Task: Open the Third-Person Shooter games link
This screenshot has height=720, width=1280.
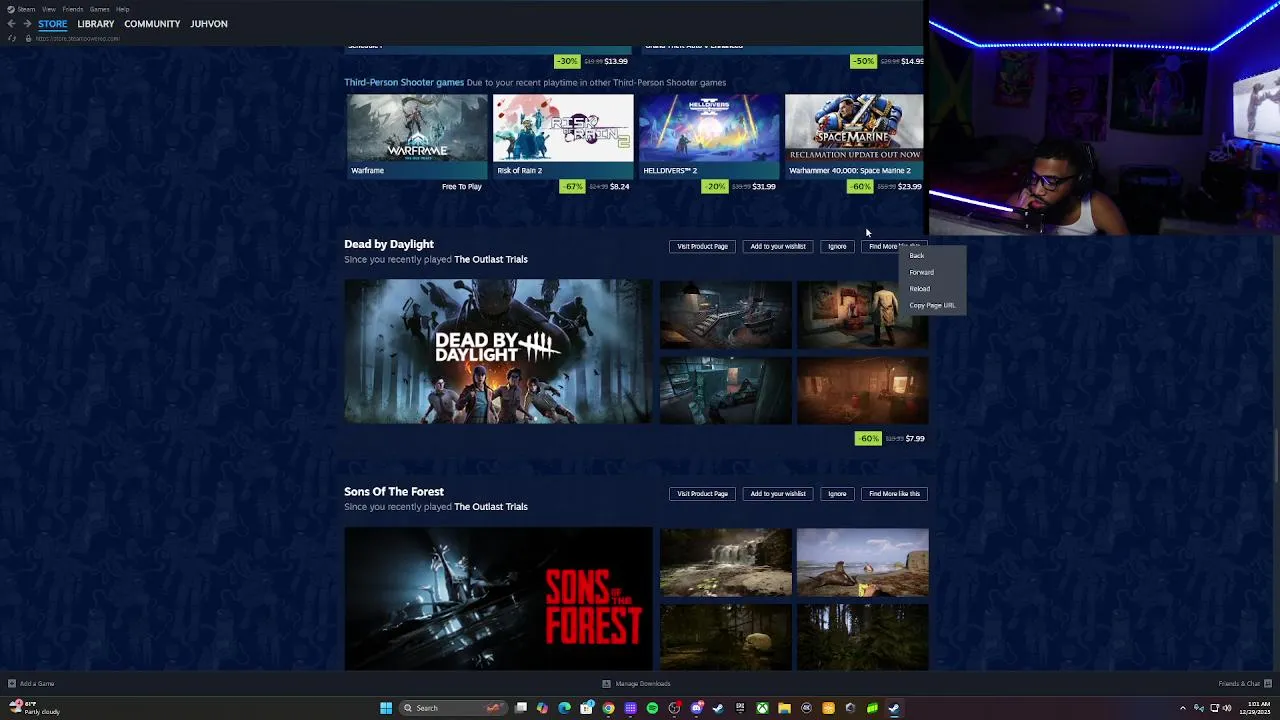Action: point(404,83)
